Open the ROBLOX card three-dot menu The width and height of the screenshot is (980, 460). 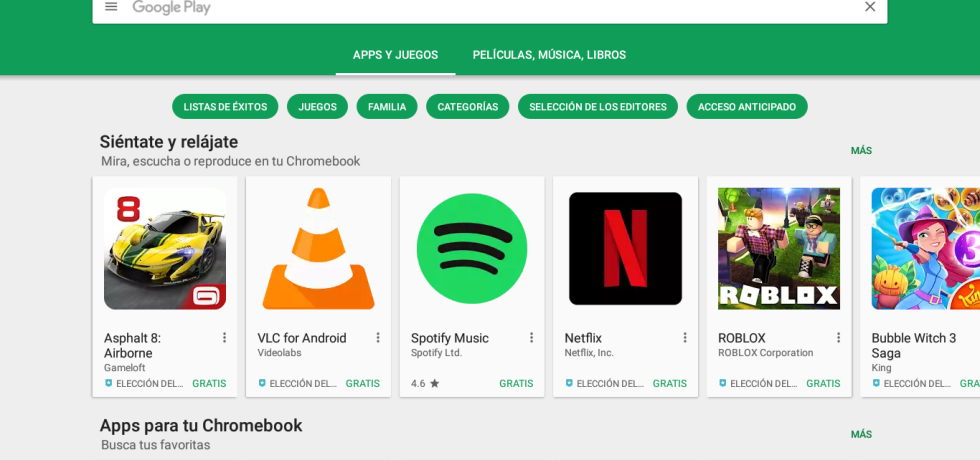coord(838,338)
